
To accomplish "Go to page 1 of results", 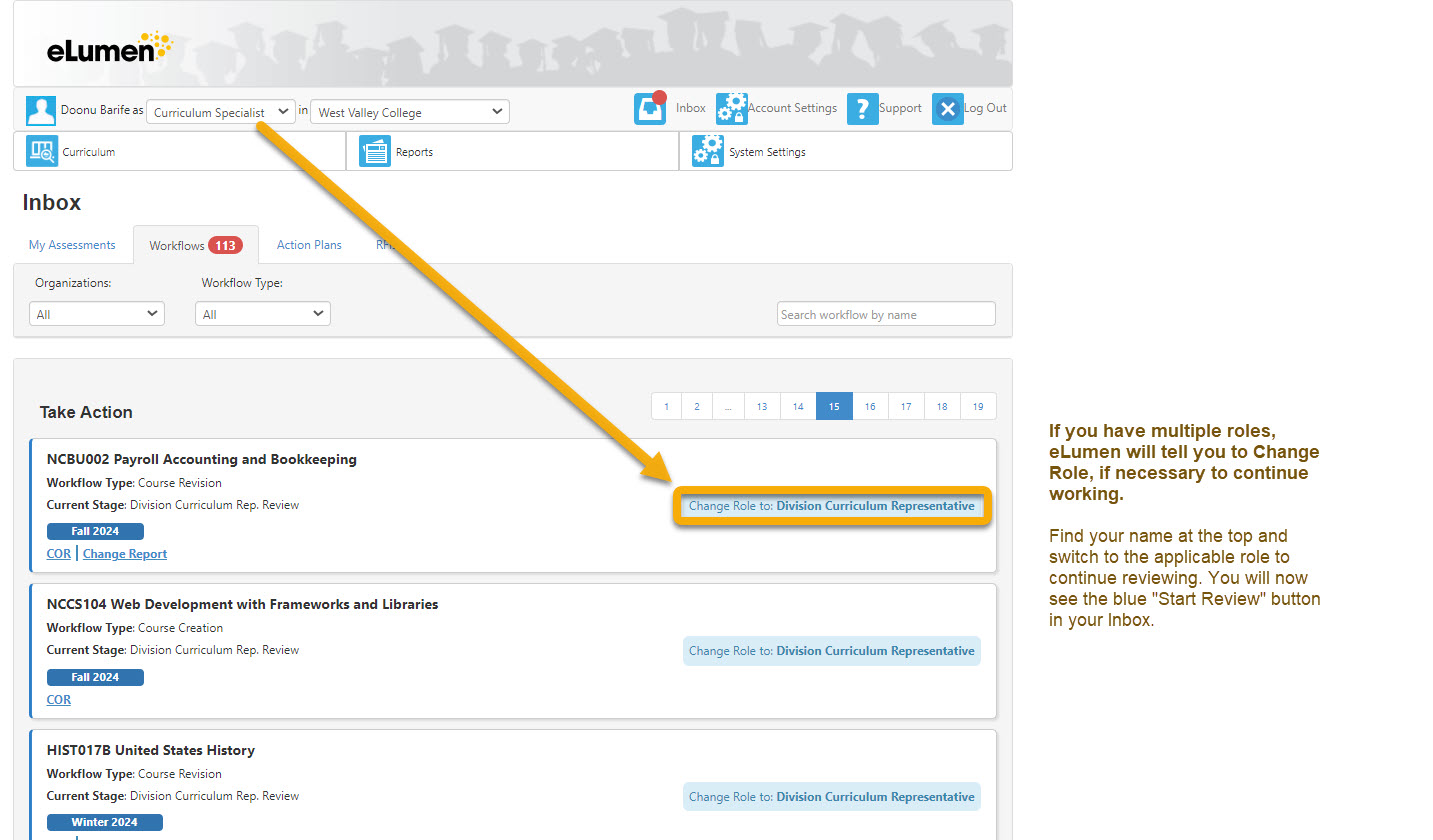I will tap(666, 406).
